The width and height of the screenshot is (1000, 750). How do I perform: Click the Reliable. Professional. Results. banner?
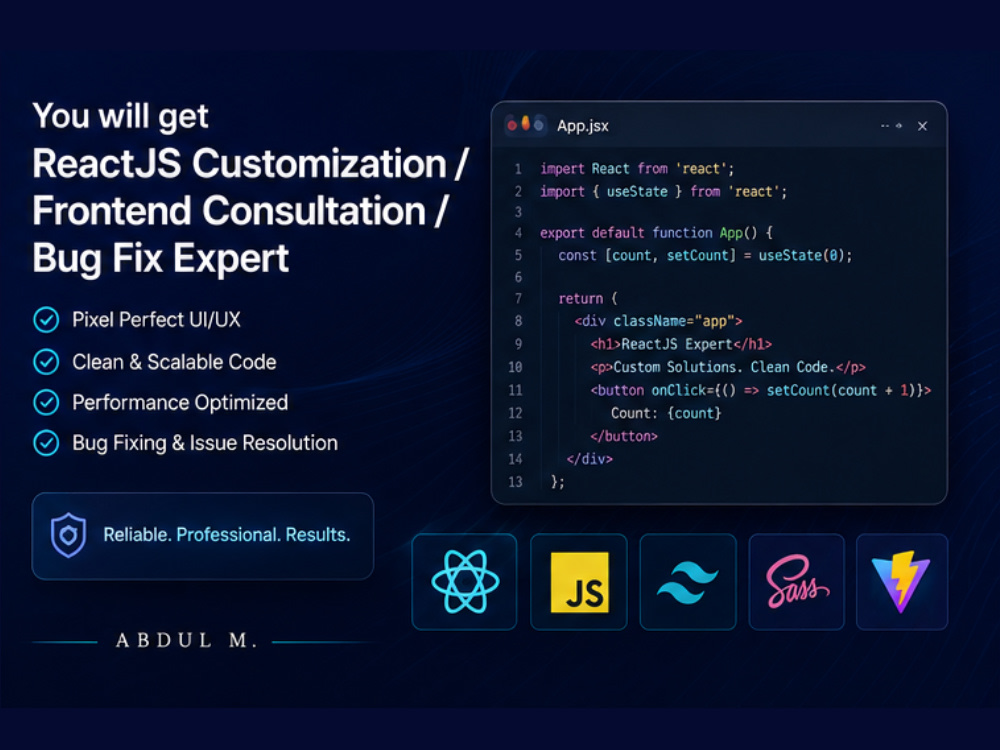pyautogui.click(x=203, y=536)
